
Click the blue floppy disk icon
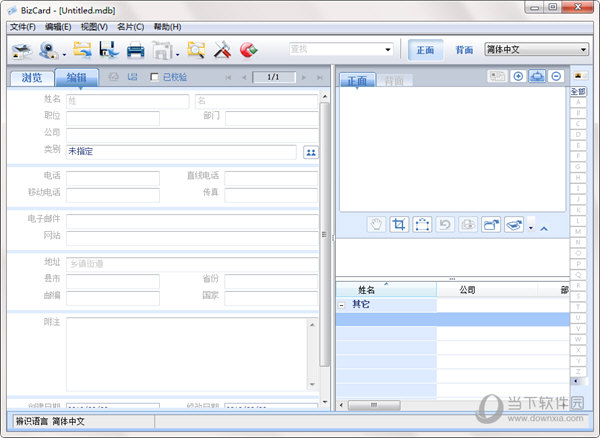pos(109,50)
